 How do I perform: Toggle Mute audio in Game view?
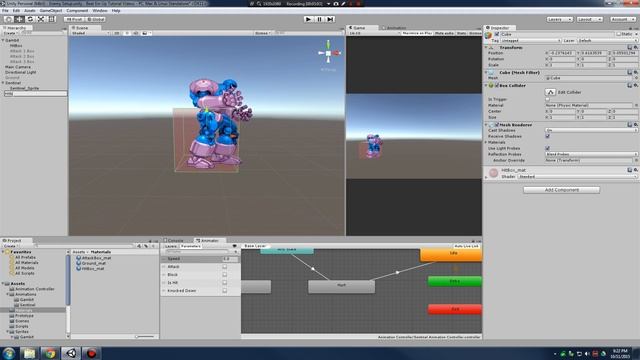444,33
